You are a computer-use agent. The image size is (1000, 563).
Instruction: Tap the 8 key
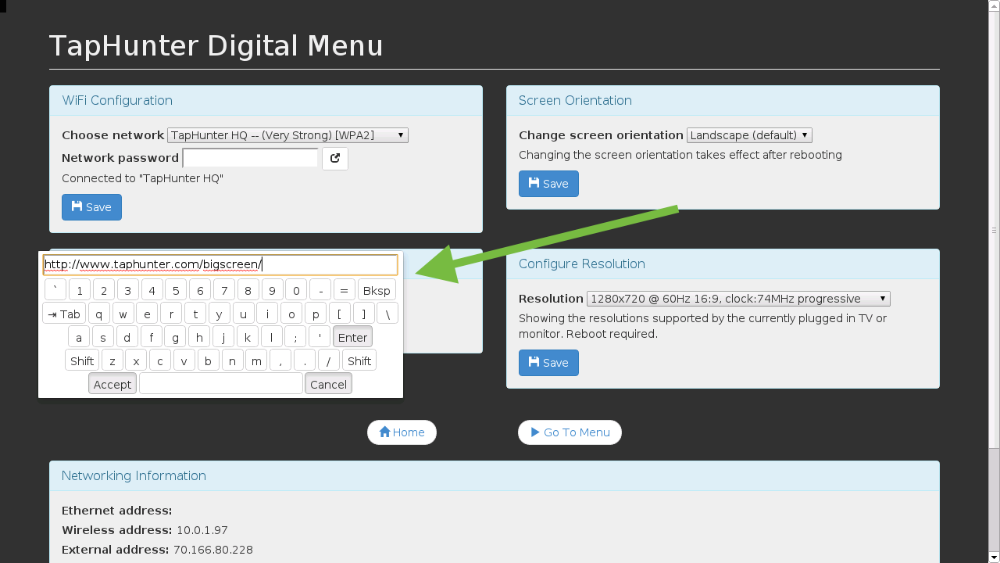248,291
